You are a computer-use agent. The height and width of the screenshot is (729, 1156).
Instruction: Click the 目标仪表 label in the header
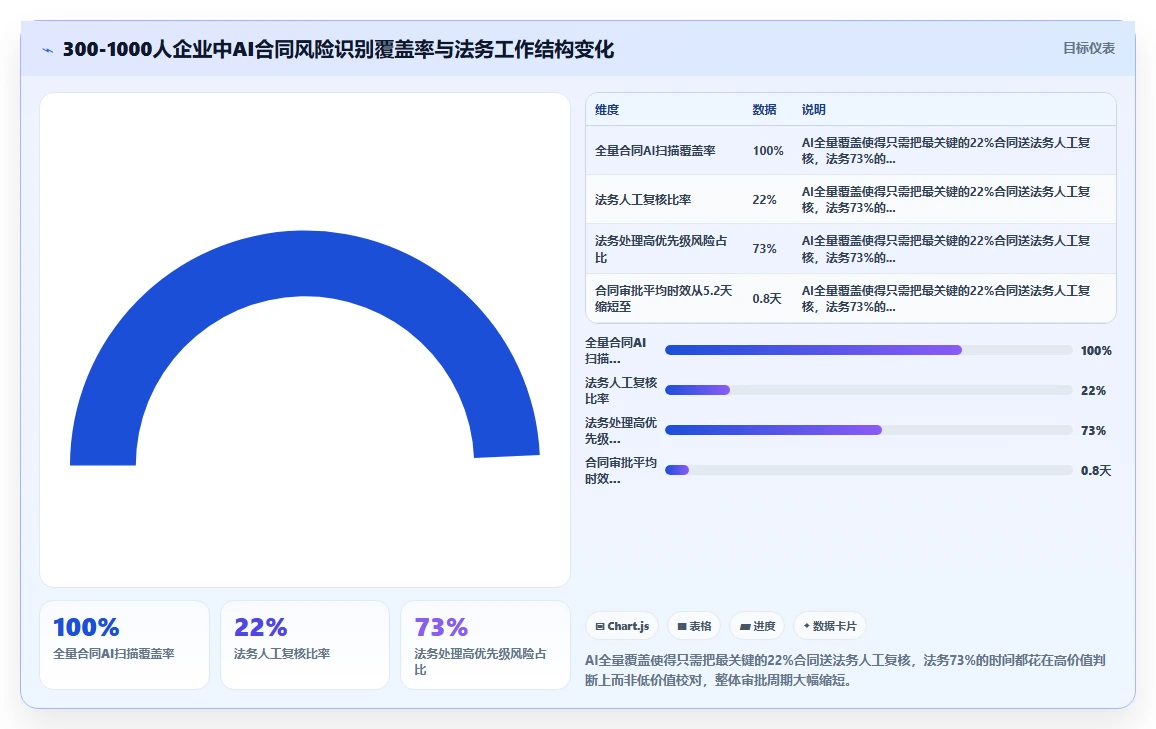coord(1088,49)
